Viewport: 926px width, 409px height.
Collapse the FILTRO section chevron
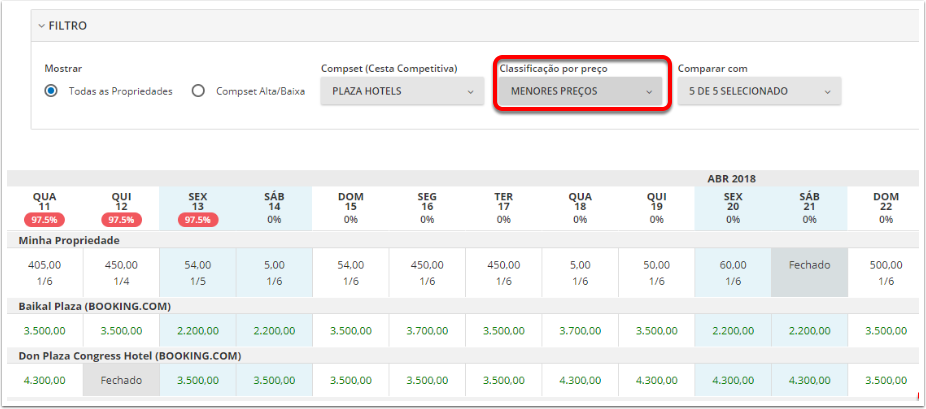click(x=41, y=26)
